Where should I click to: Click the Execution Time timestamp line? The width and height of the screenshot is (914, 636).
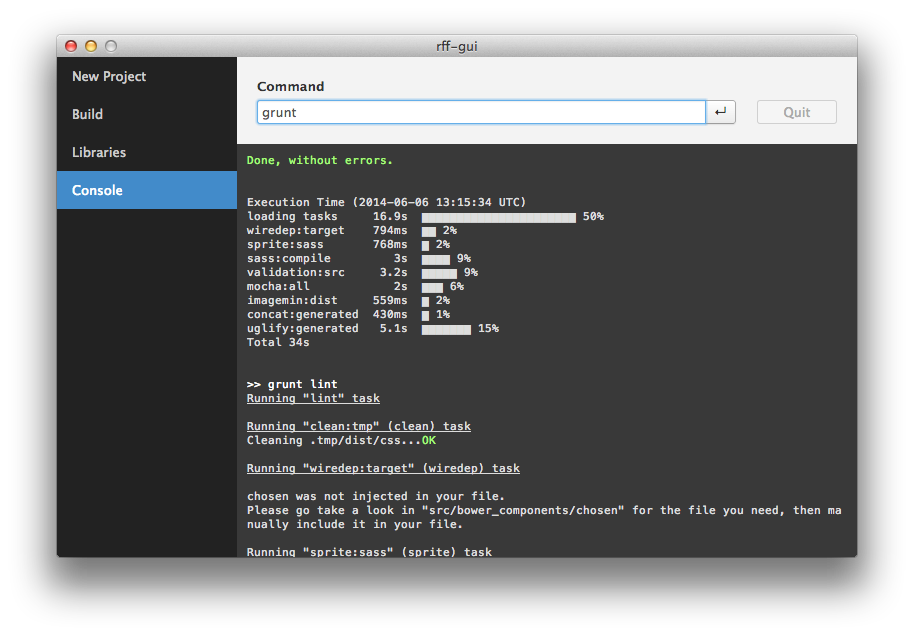386,202
